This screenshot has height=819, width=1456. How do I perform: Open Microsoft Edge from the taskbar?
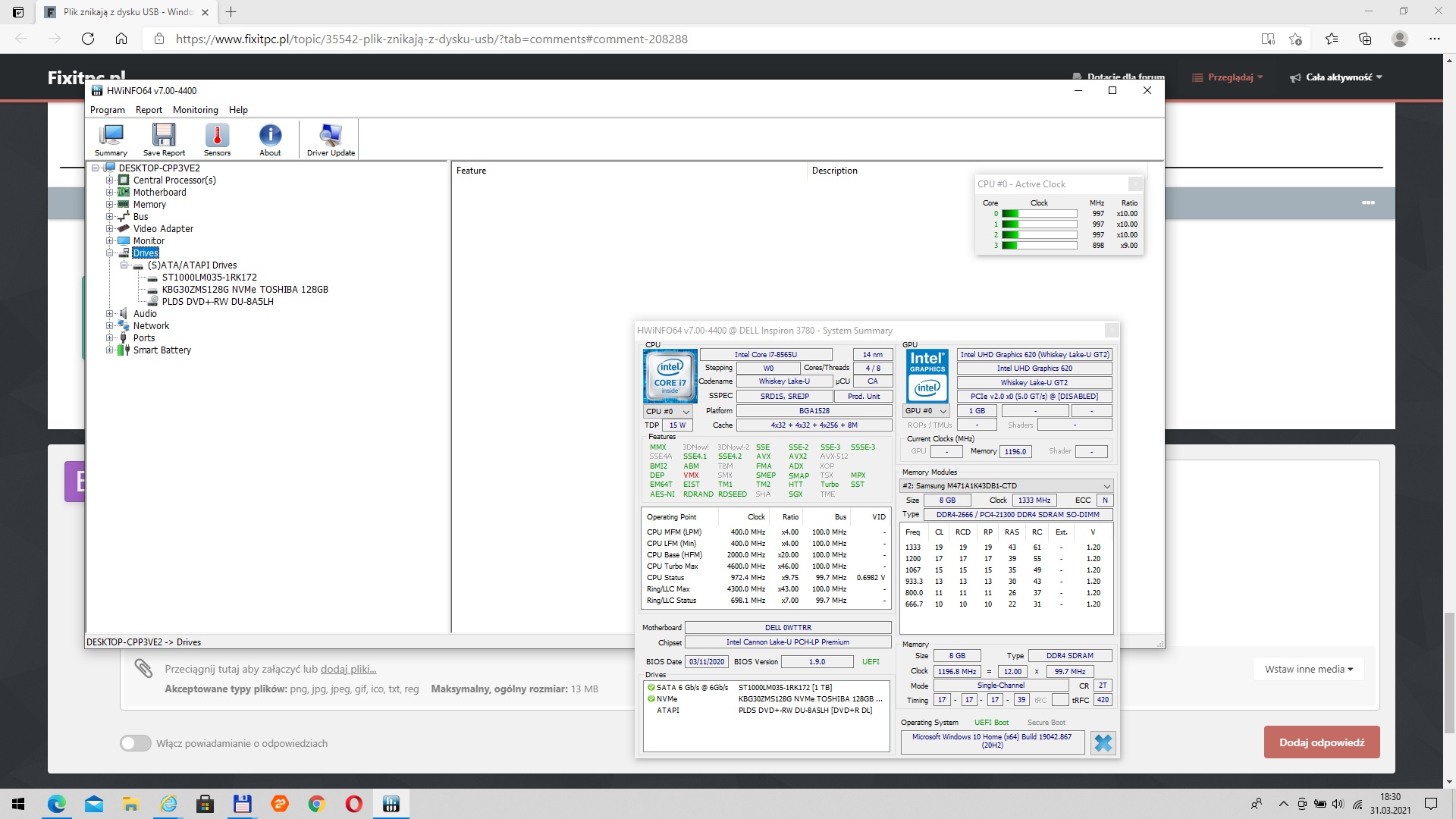[x=57, y=804]
